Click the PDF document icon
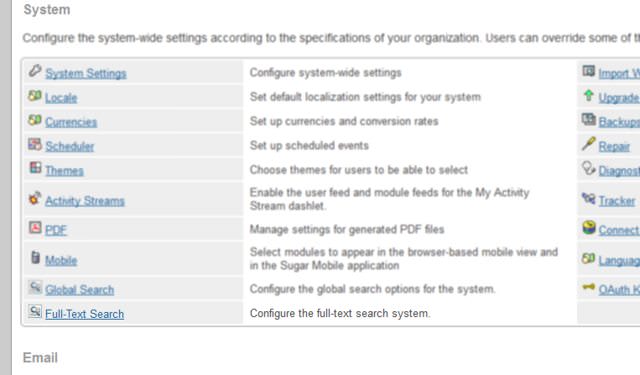 [x=35, y=227]
